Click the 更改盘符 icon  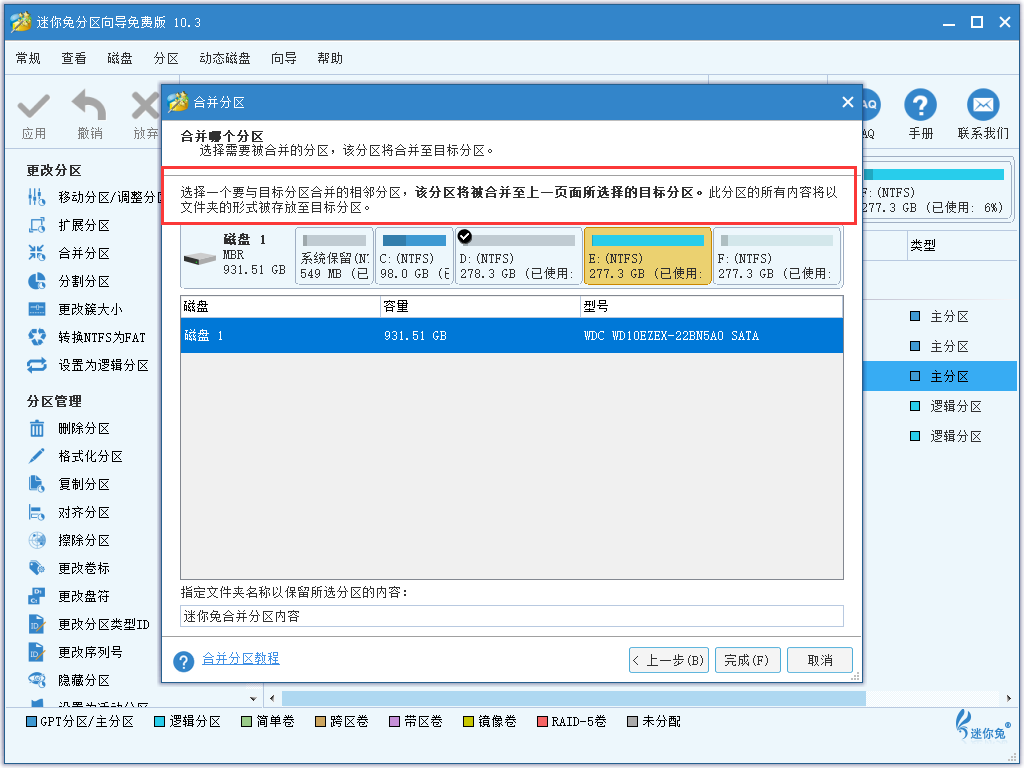point(37,596)
